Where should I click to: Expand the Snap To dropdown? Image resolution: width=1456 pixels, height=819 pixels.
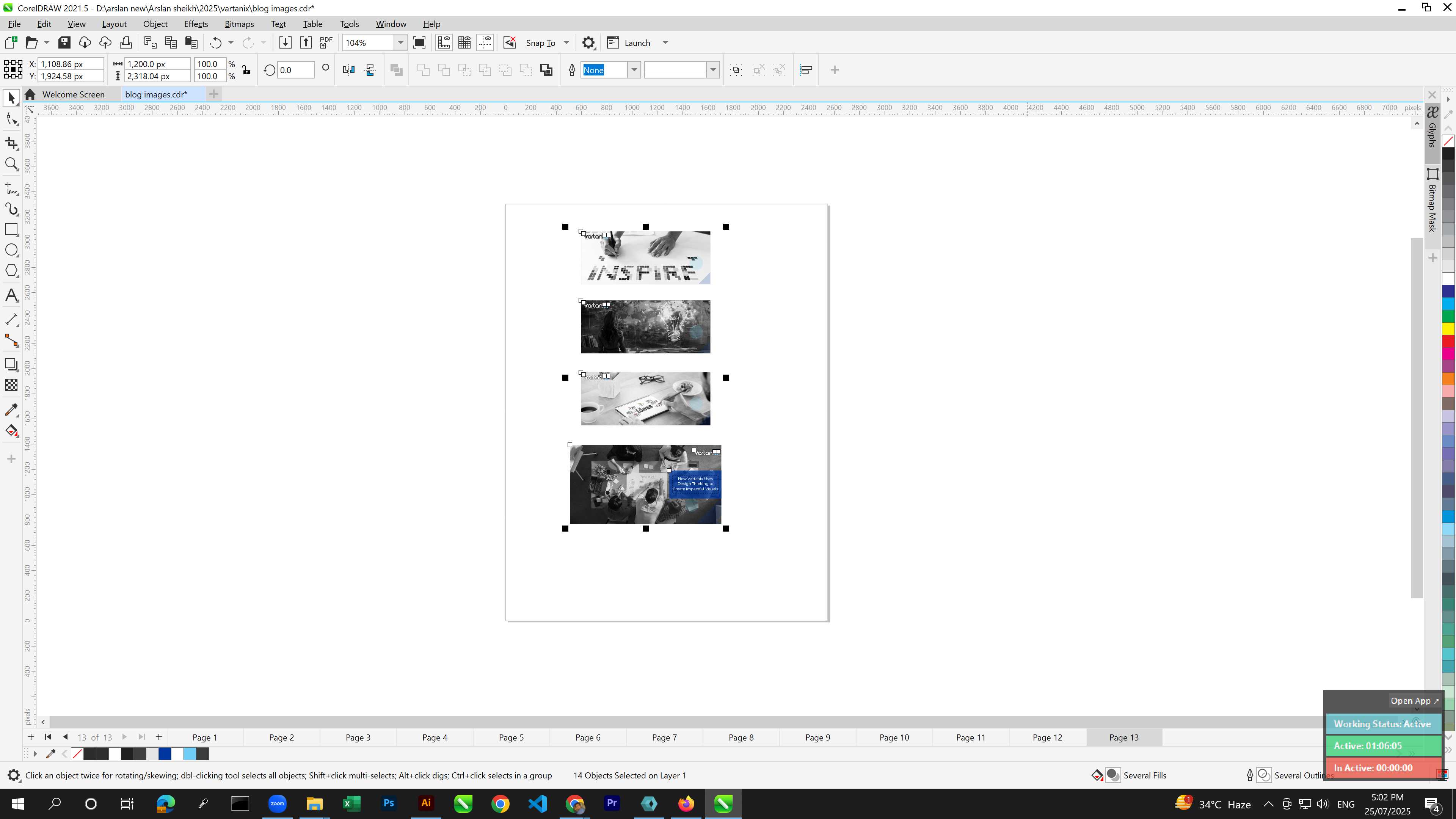click(x=566, y=42)
